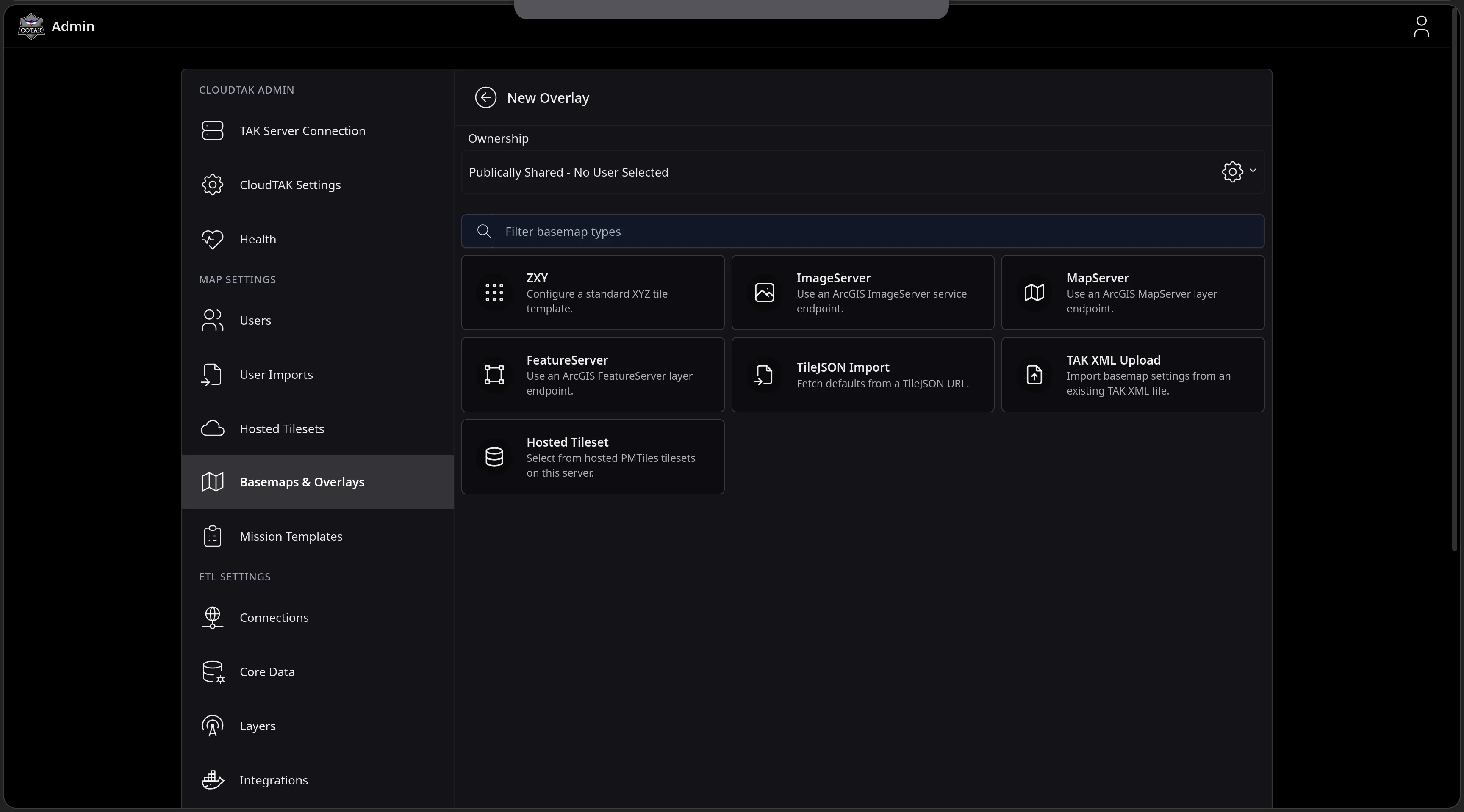The image size is (1464, 812).
Task: Select Basemaps & Overlays menu item
Action: click(318, 482)
